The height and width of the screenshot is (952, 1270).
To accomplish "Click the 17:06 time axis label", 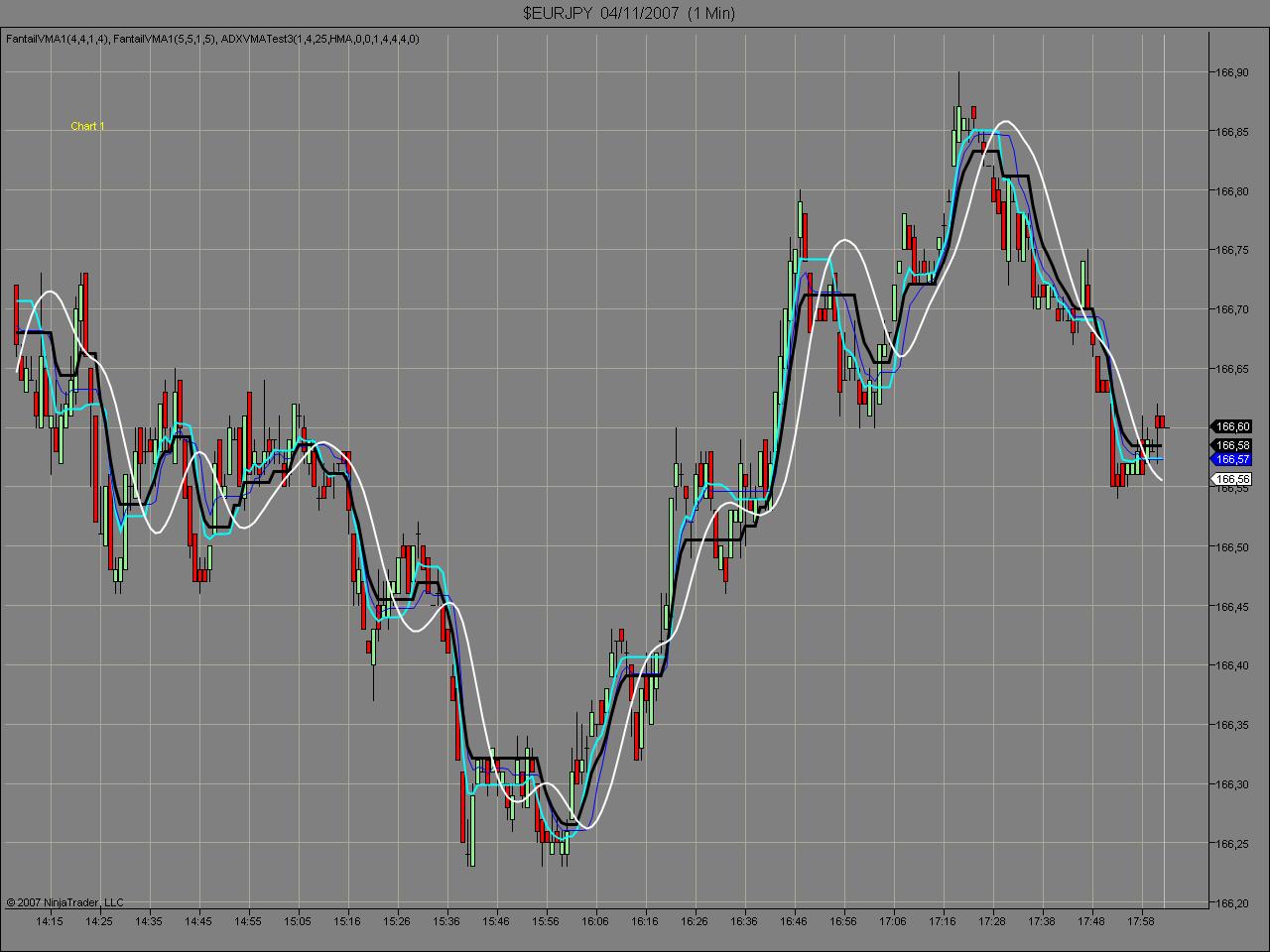I will 893,921.
